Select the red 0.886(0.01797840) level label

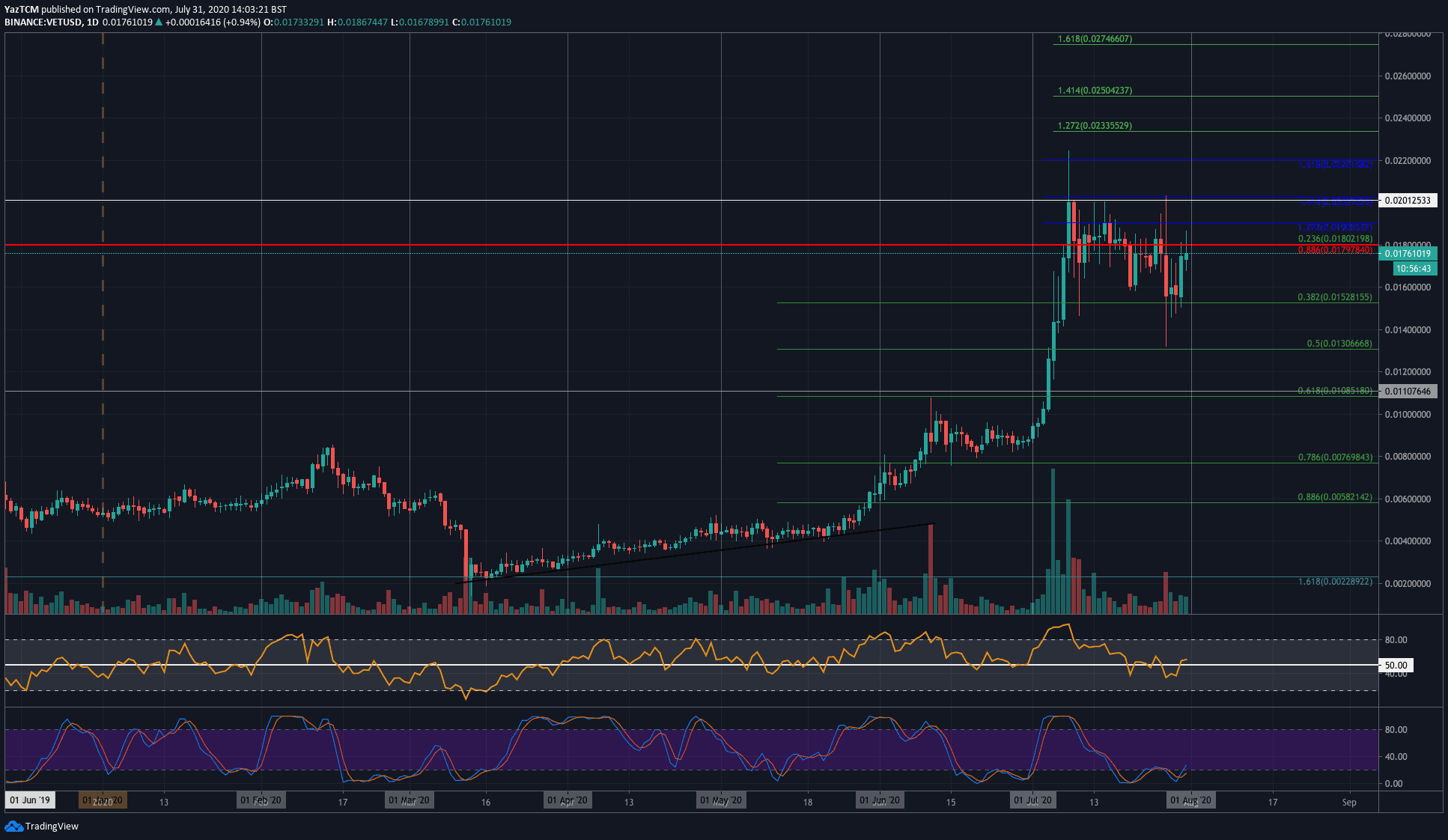point(1335,250)
